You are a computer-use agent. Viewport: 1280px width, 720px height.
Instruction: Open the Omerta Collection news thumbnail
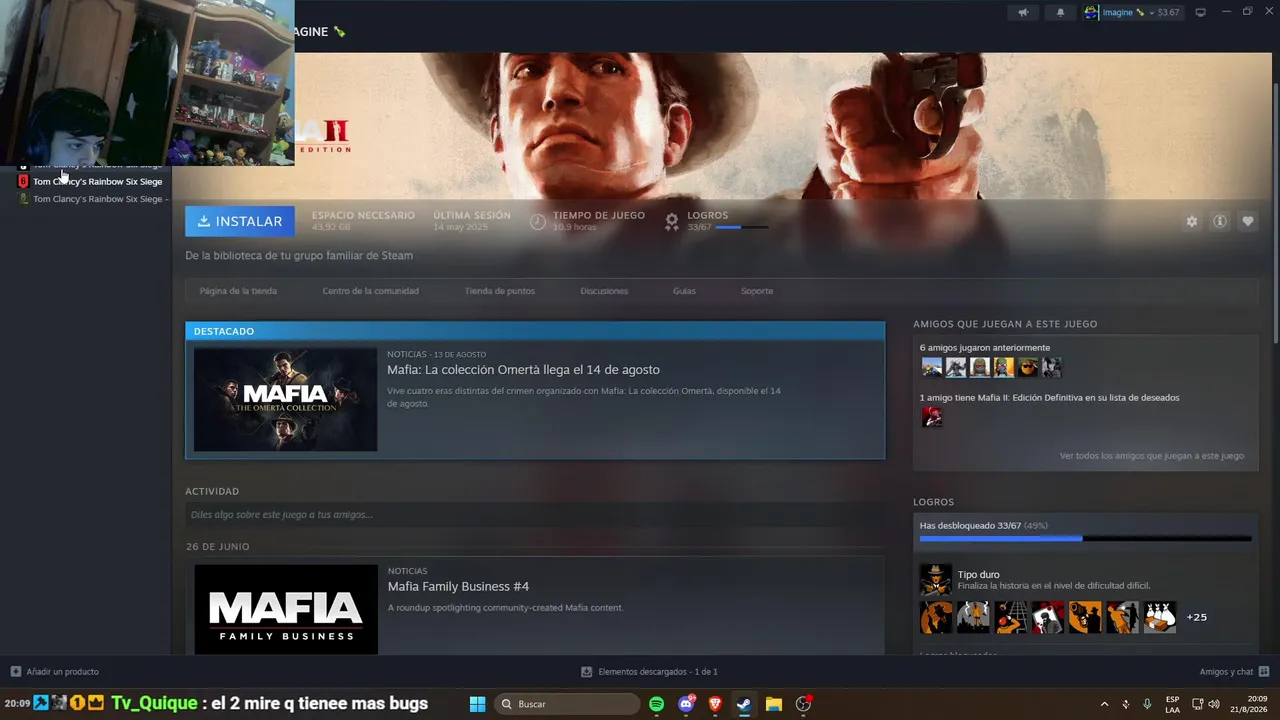(x=286, y=400)
